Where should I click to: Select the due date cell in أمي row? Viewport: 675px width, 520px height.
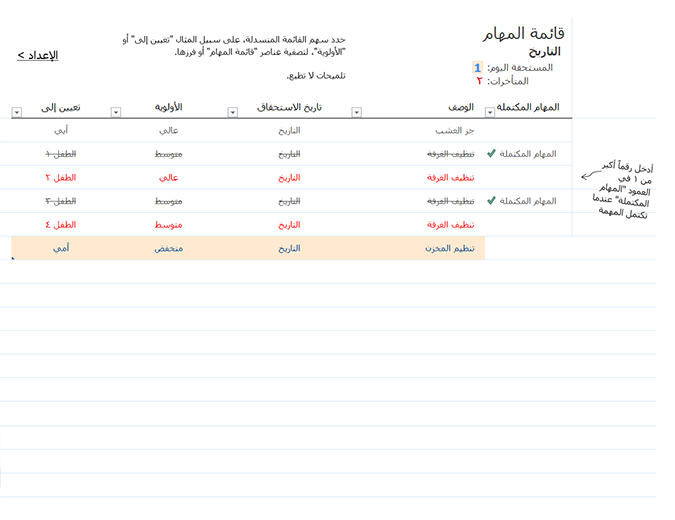[x=289, y=248]
